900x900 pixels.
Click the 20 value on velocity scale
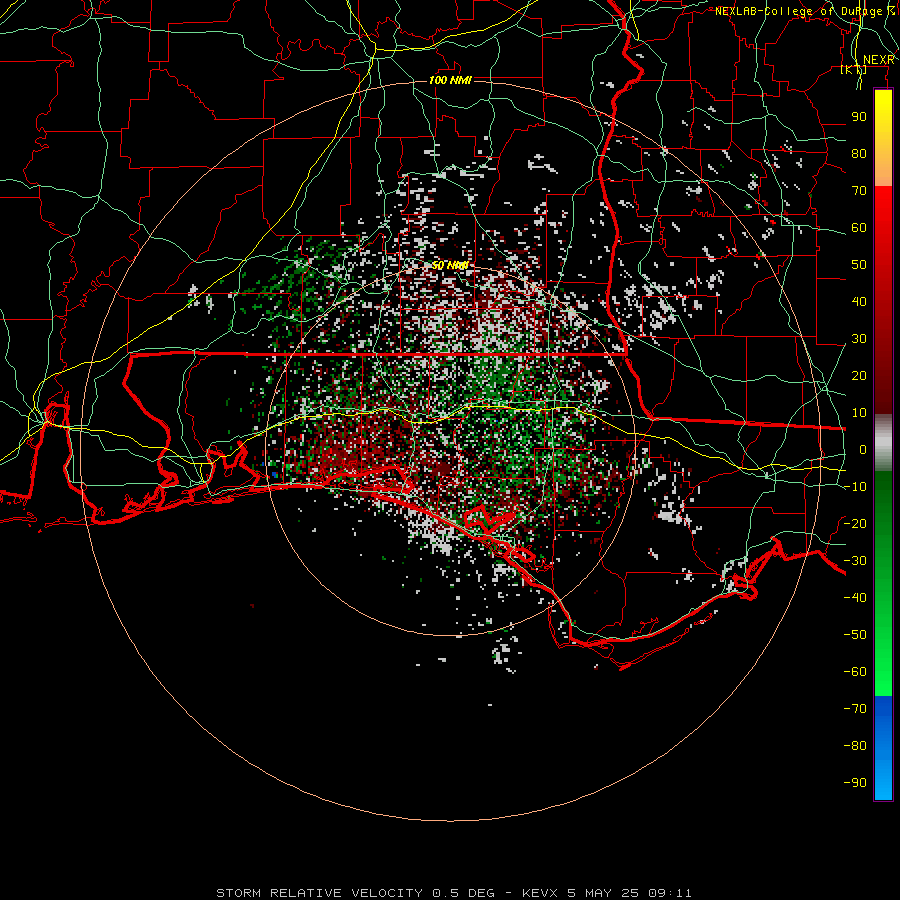[x=859, y=376]
